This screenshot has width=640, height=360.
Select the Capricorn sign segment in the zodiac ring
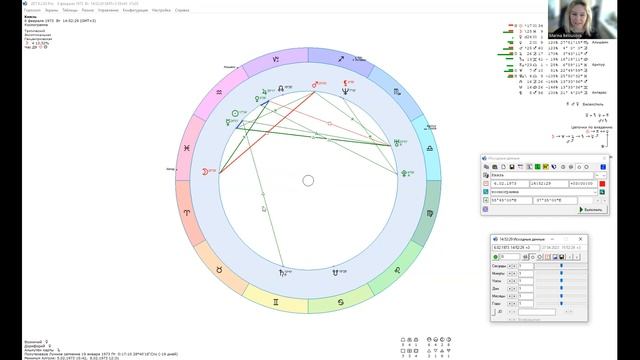(x=276, y=59)
